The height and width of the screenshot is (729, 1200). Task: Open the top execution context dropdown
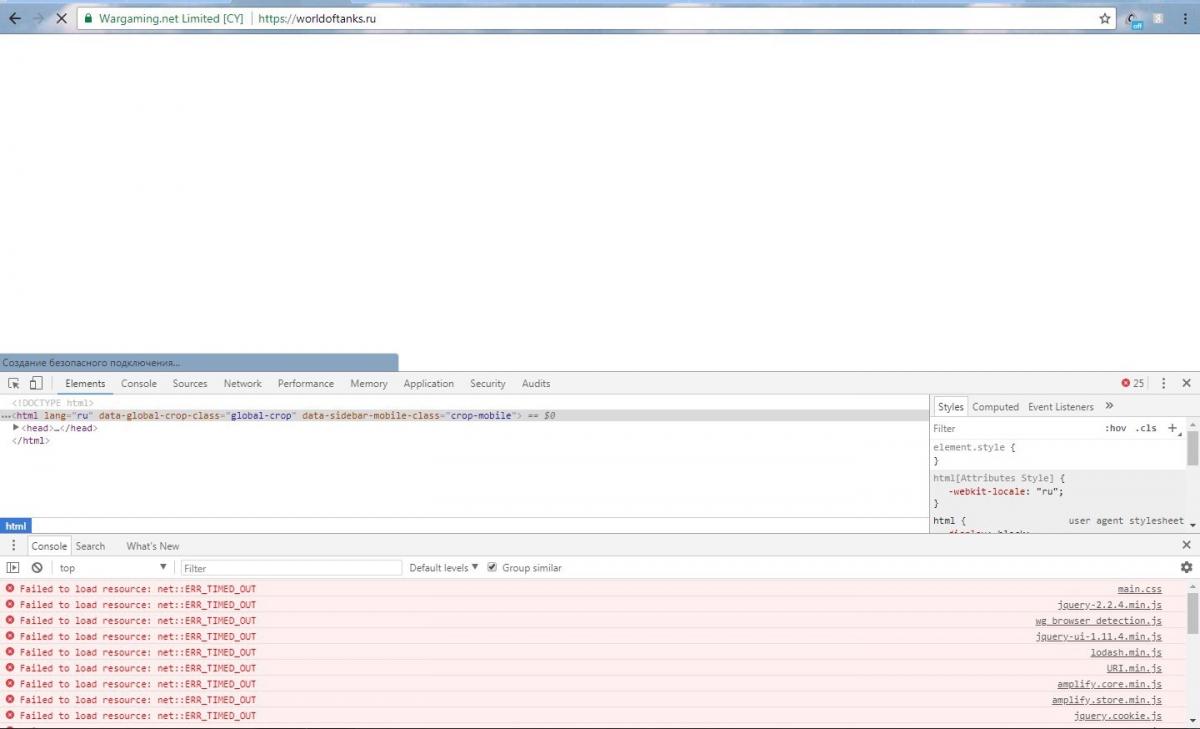[x=113, y=568]
